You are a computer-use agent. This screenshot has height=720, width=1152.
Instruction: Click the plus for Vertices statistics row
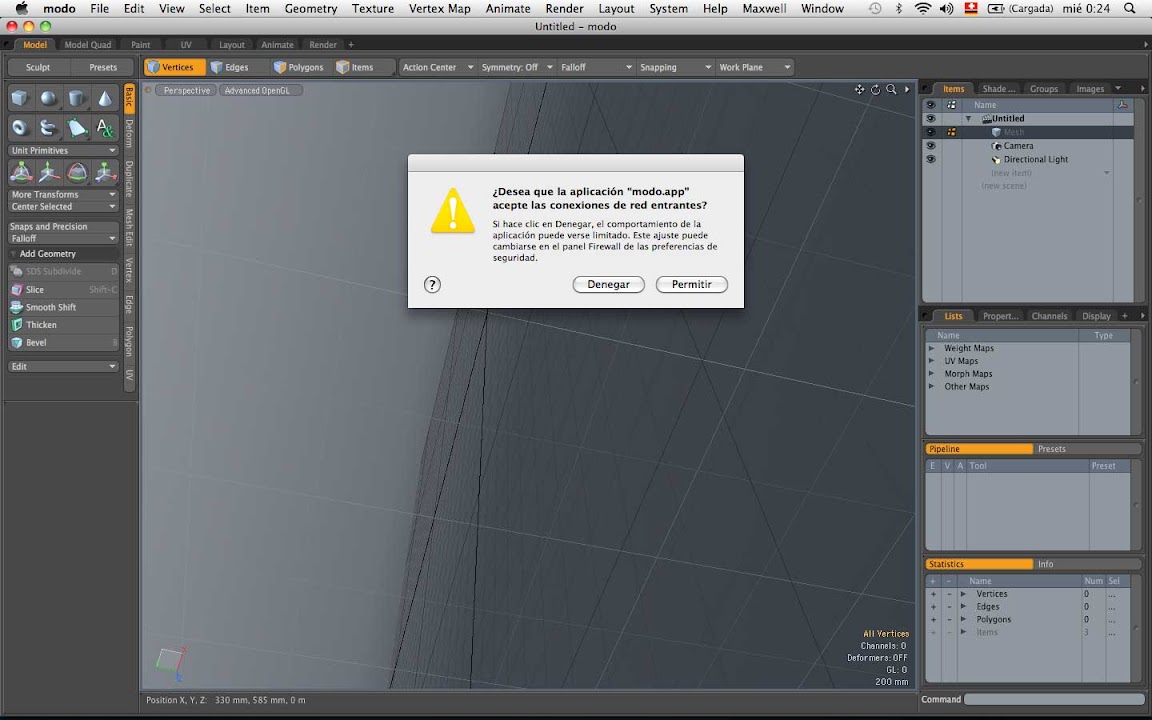click(x=933, y=594)
